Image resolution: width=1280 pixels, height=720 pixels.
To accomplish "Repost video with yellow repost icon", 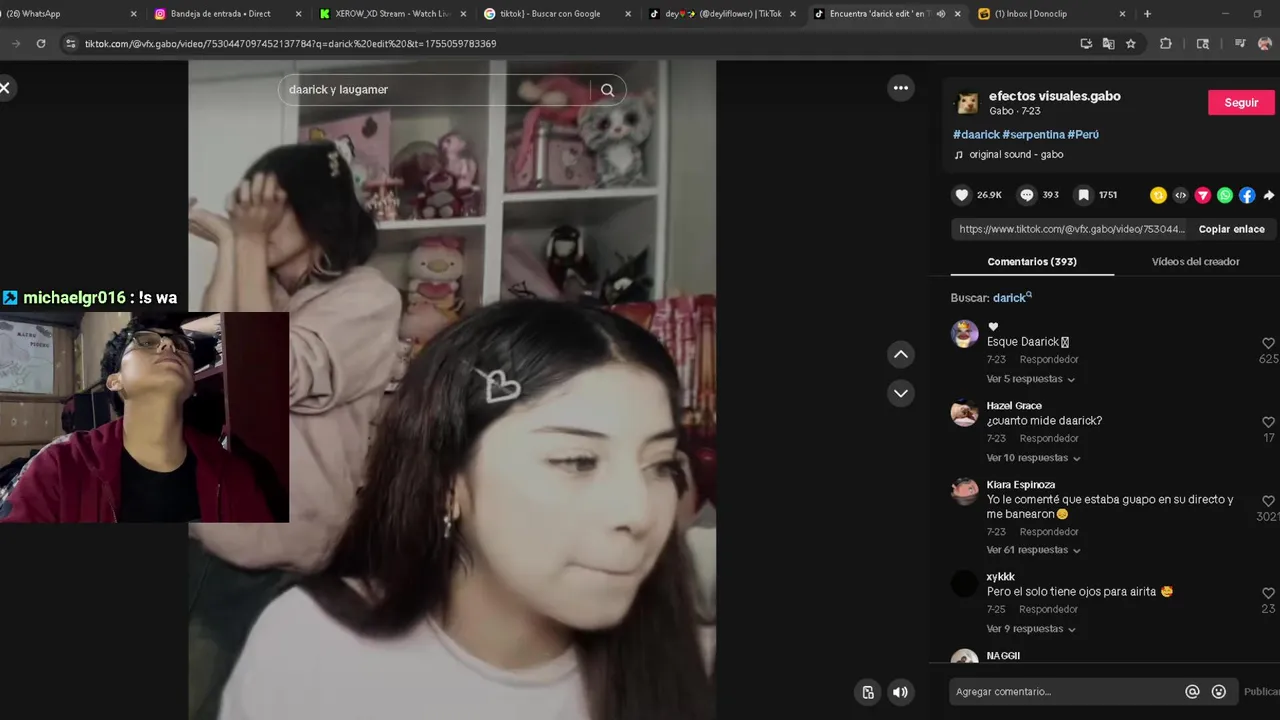I will (1158, 195).
